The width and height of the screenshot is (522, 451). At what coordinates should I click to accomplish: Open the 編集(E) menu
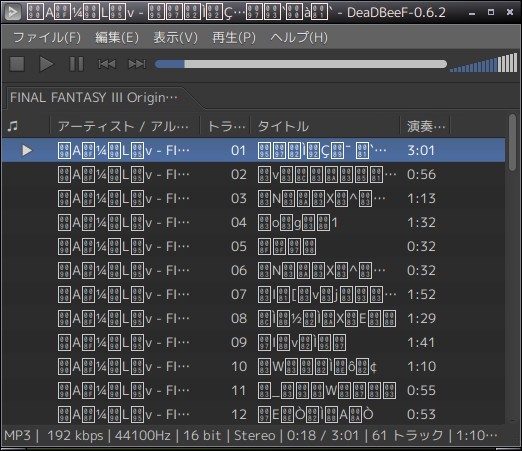[x=117, y=37]
